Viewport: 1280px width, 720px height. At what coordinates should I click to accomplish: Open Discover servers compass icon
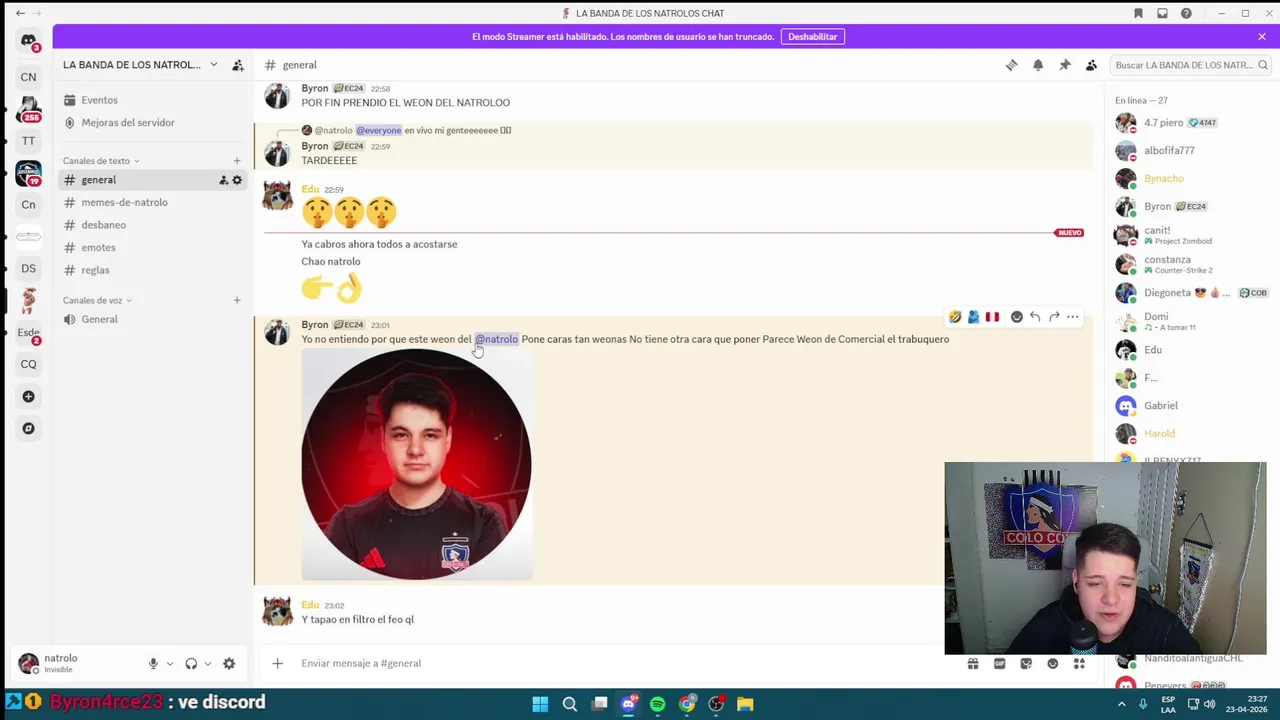coord(28,428)
